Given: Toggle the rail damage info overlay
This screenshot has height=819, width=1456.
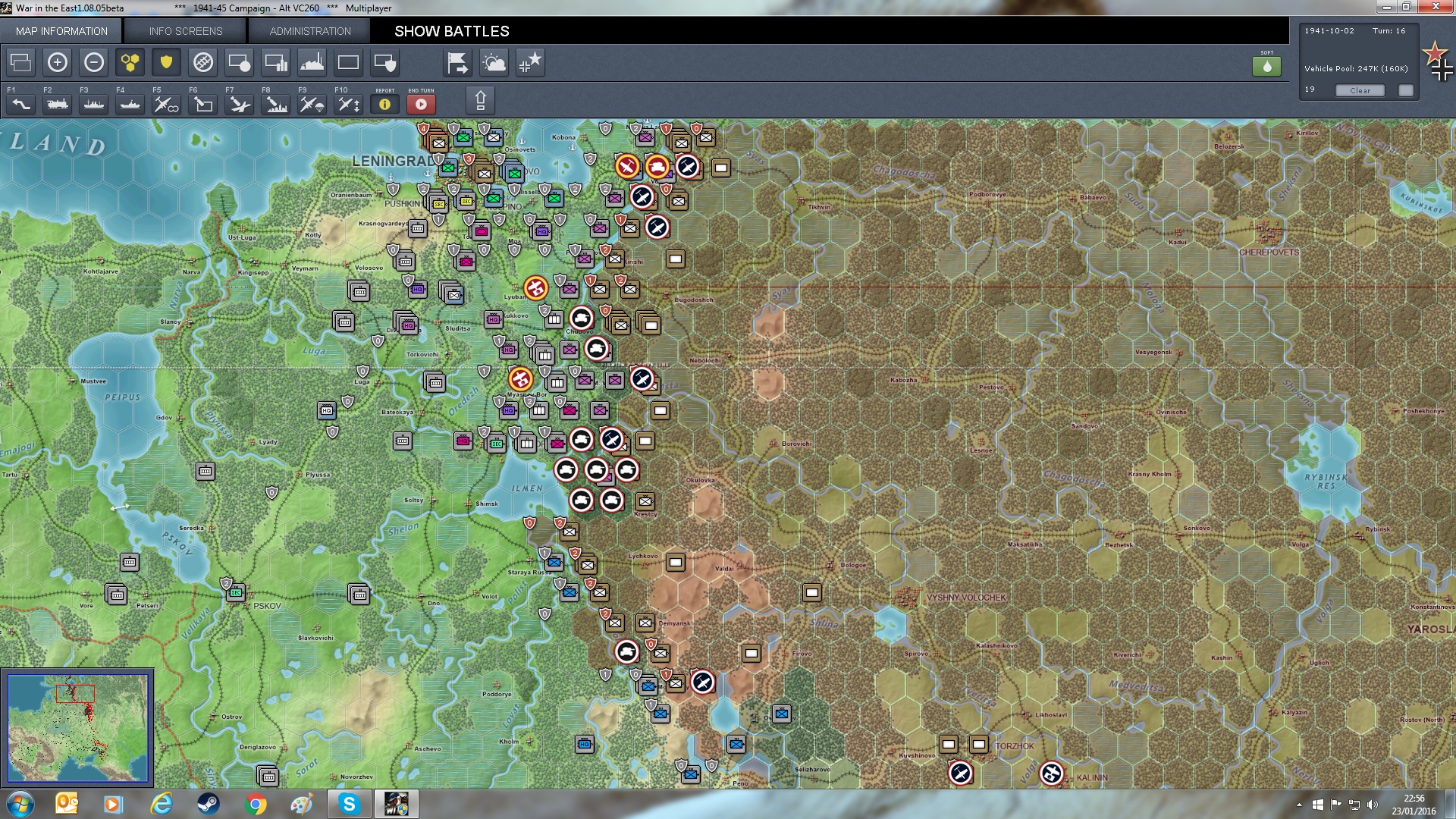Looking at the screenshot, I should click(x=203, y=62).
